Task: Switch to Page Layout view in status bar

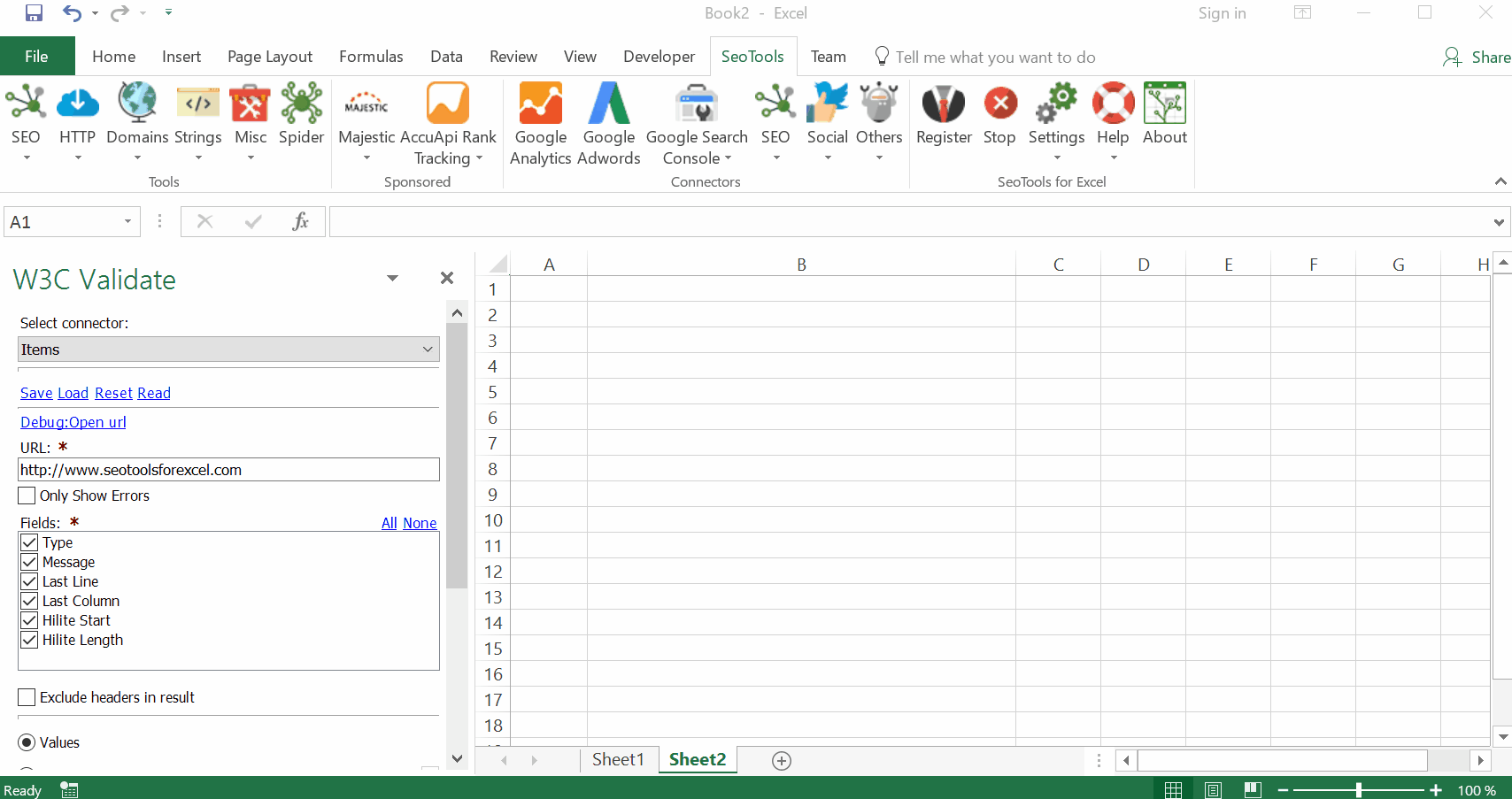Action: (x=1213, y=790)
